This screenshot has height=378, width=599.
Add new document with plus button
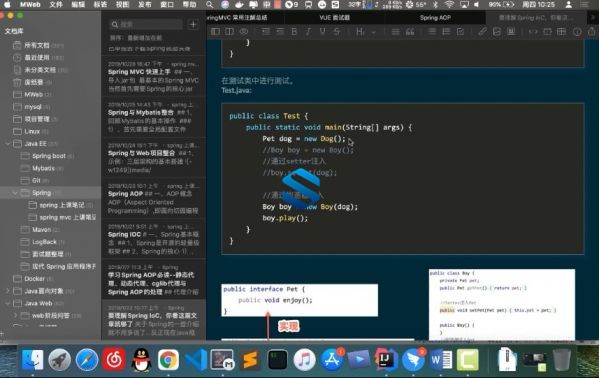(193, 24)
